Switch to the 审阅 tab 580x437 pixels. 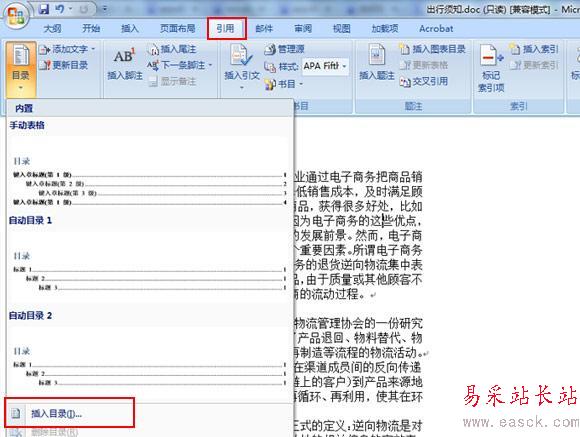coord(303,28)
